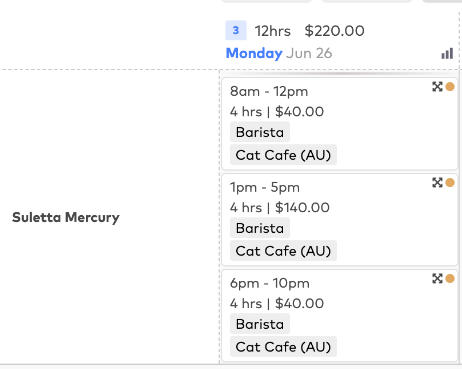The image size is (462, 369).
Task: Click the $220.00 daily total cost
Action: (334, 31)
